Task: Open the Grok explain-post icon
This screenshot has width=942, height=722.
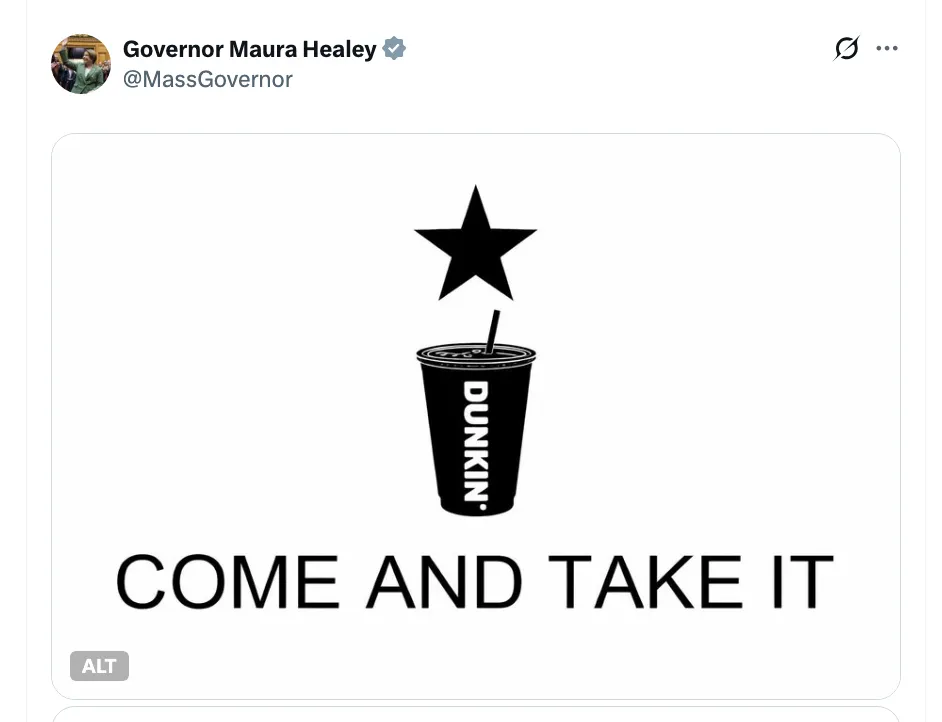Action: coord(846,48)
